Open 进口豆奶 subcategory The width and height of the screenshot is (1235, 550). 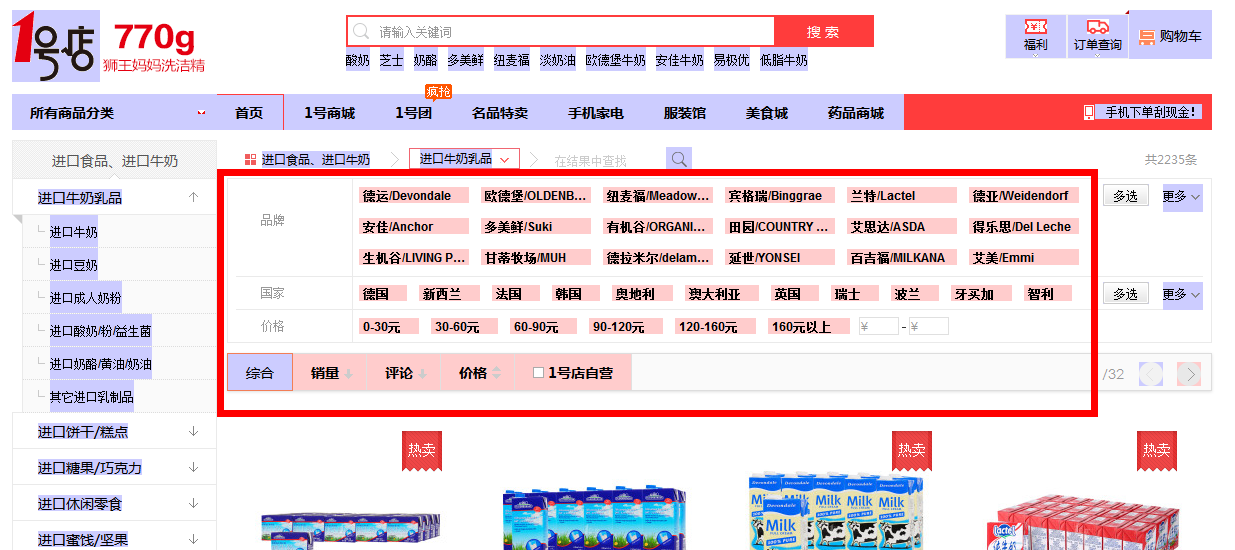[x=73, y=265]
